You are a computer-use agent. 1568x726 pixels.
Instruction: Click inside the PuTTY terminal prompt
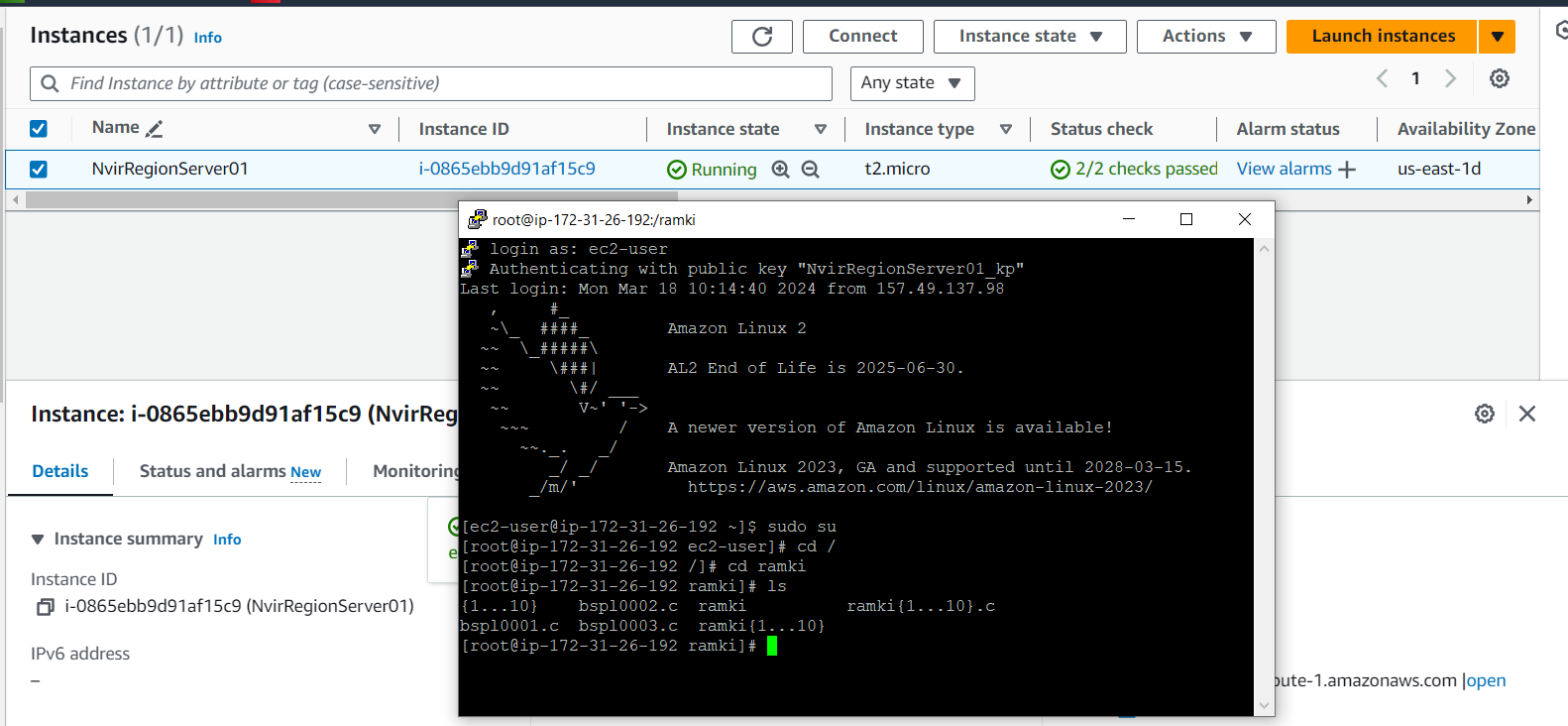click(x=771, y=647)
